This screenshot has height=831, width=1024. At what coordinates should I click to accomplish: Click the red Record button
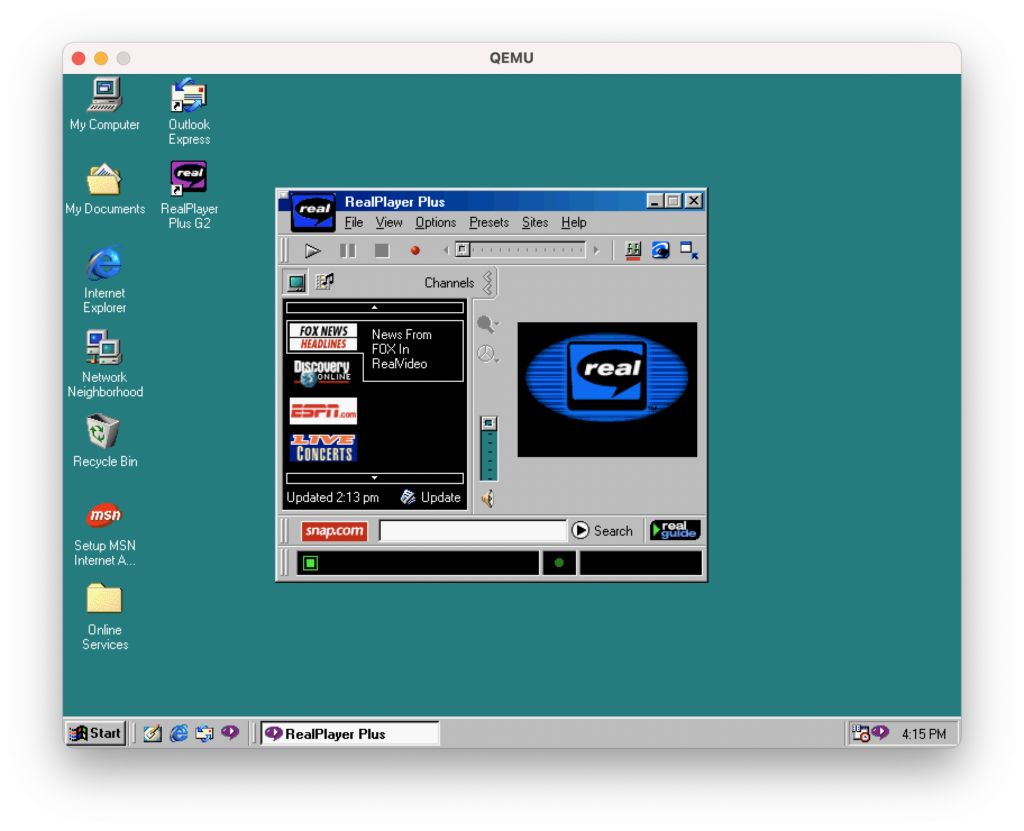(x=415, y=250)
